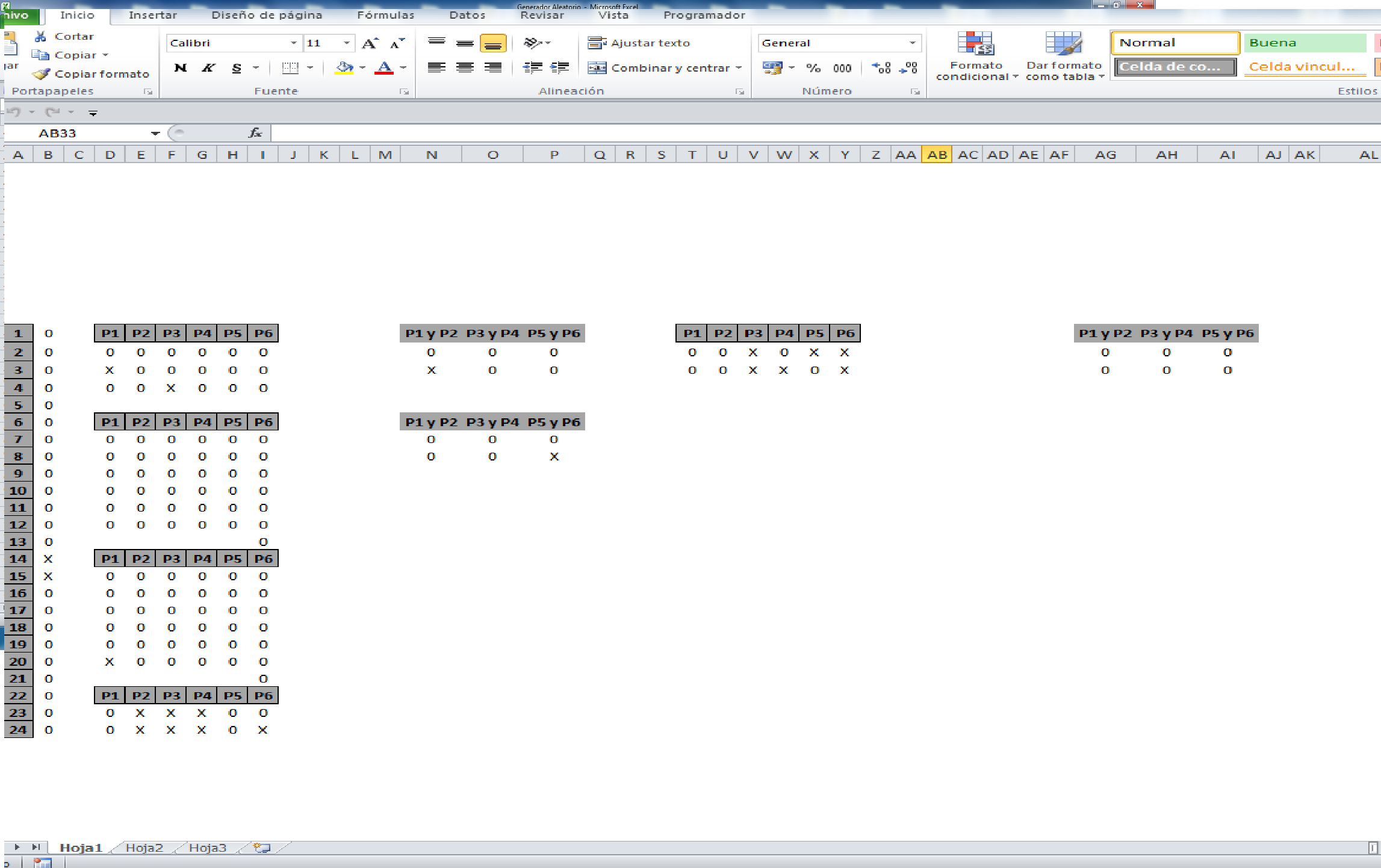Image resolution: width=1381 pixels, height=868 pixels.
Task: Click the insert new worksheet tab icon
Action: [262, 848]
